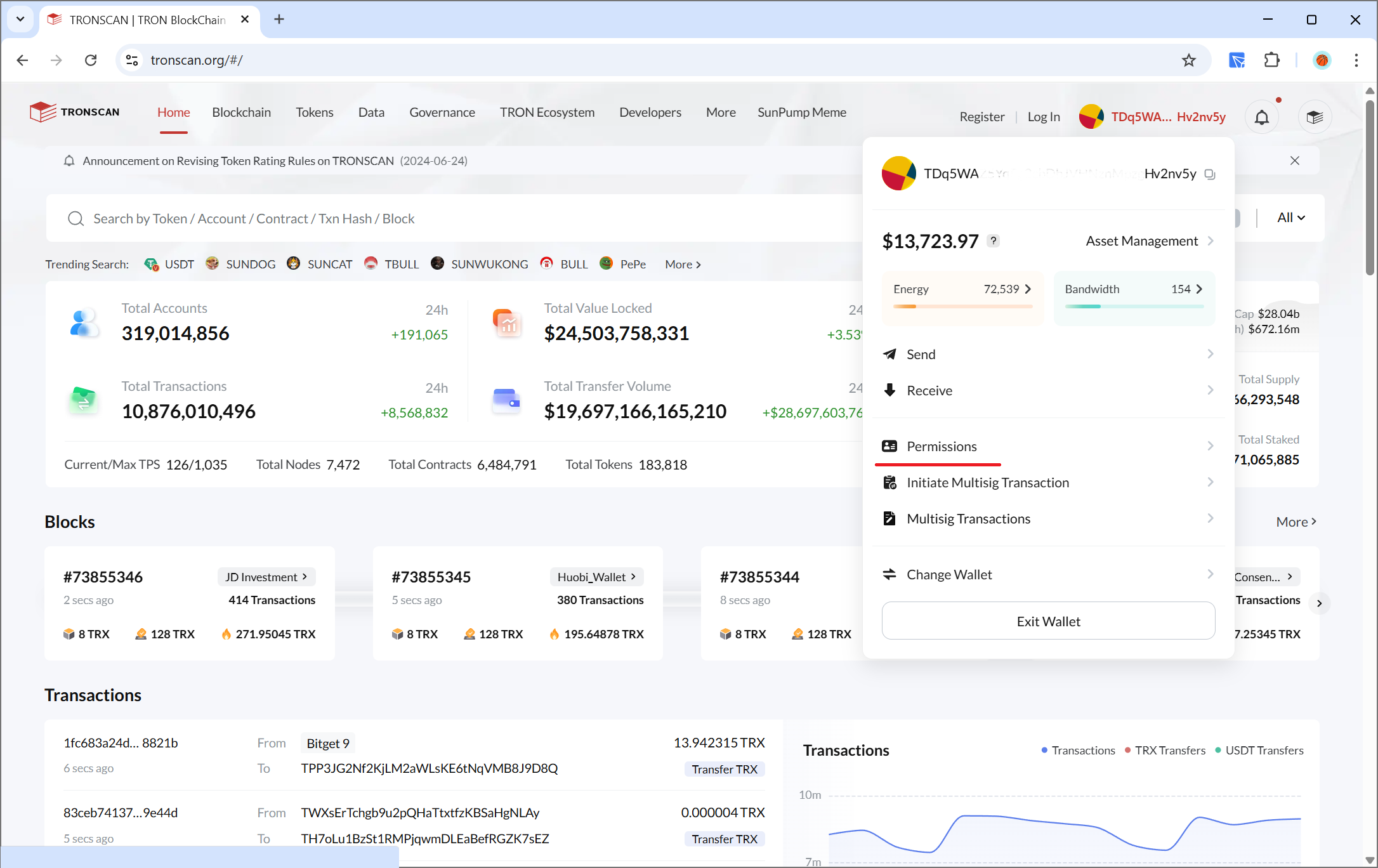Open the Developers menu
The width and height of the screenshot is (1378, 868).
click(x=650, y=113)
